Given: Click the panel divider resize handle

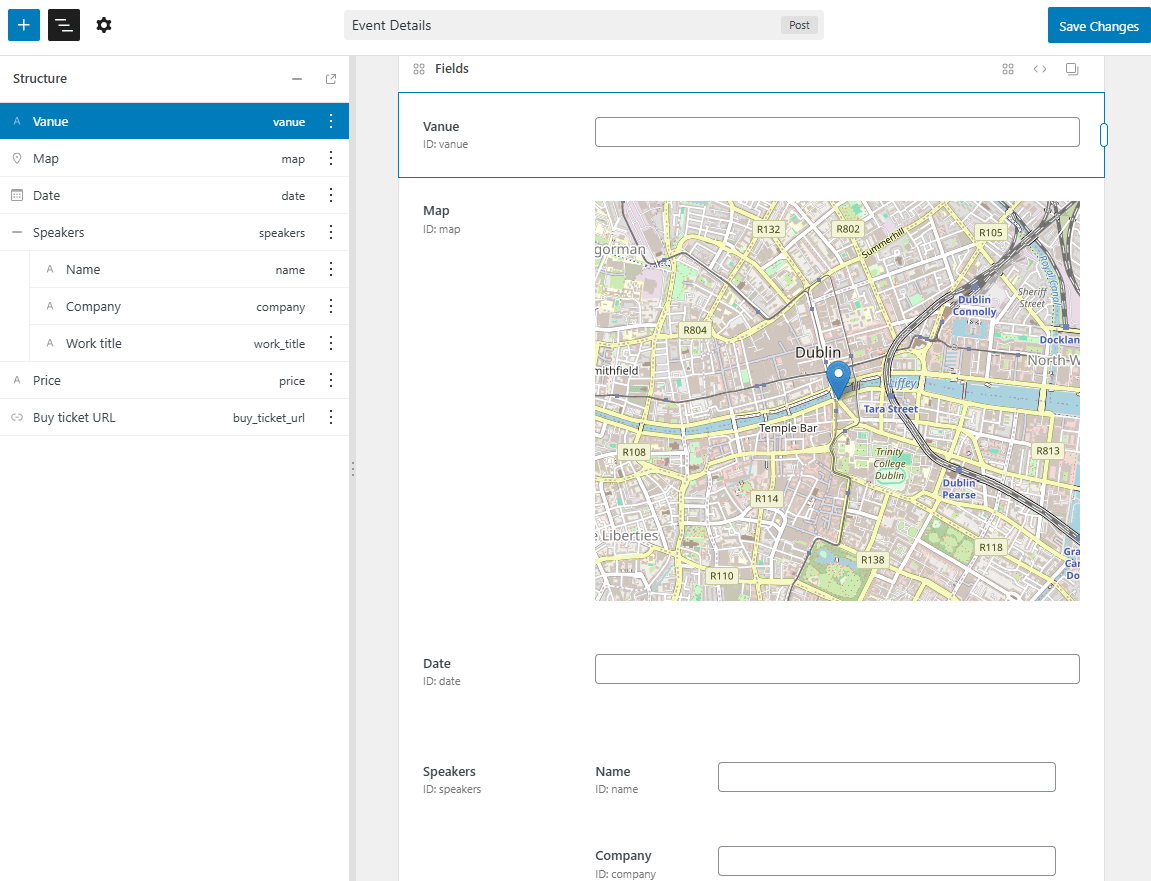Looking at the screenshot, I should tap(353, 468).
